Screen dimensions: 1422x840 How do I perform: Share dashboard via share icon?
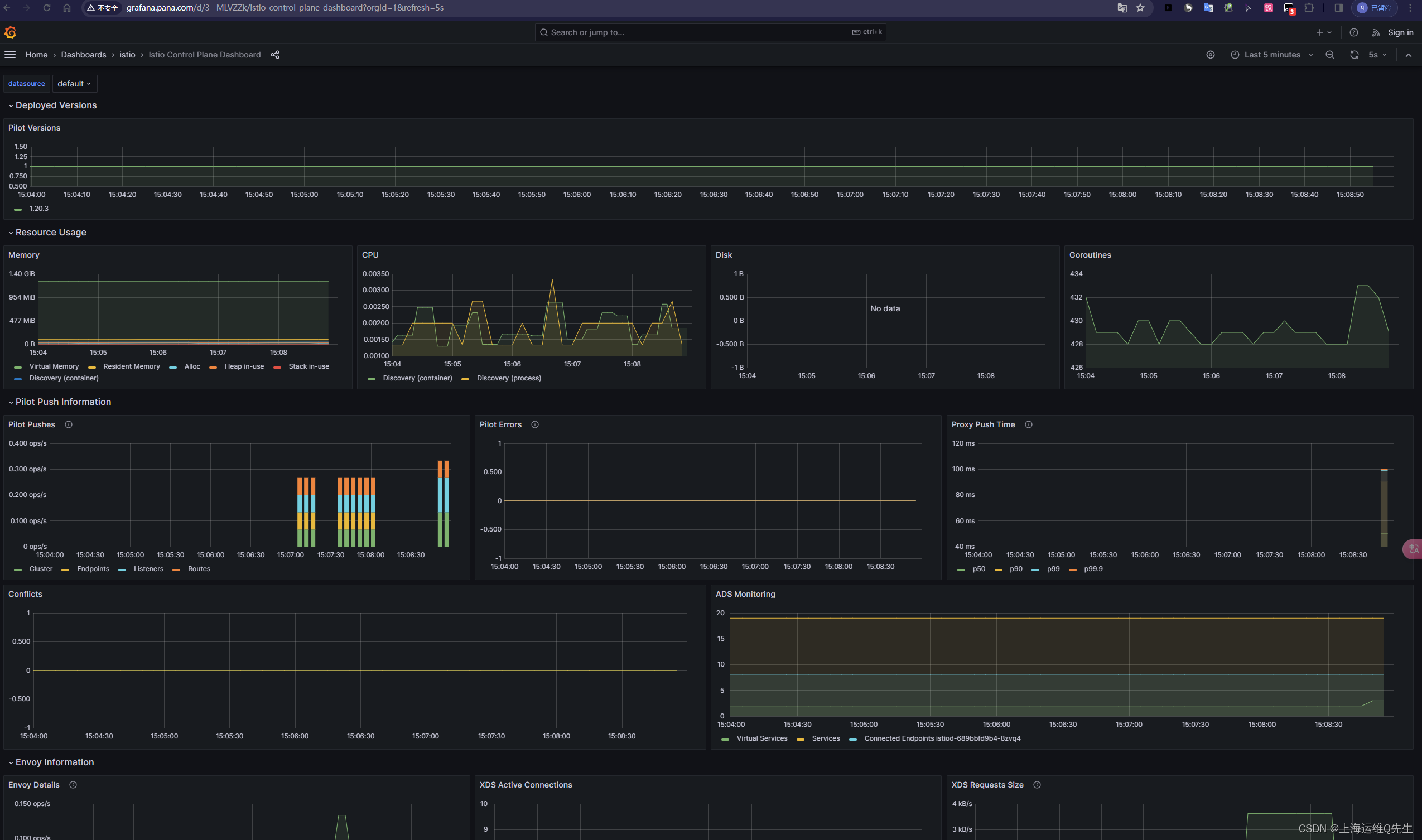click(275, 55)
